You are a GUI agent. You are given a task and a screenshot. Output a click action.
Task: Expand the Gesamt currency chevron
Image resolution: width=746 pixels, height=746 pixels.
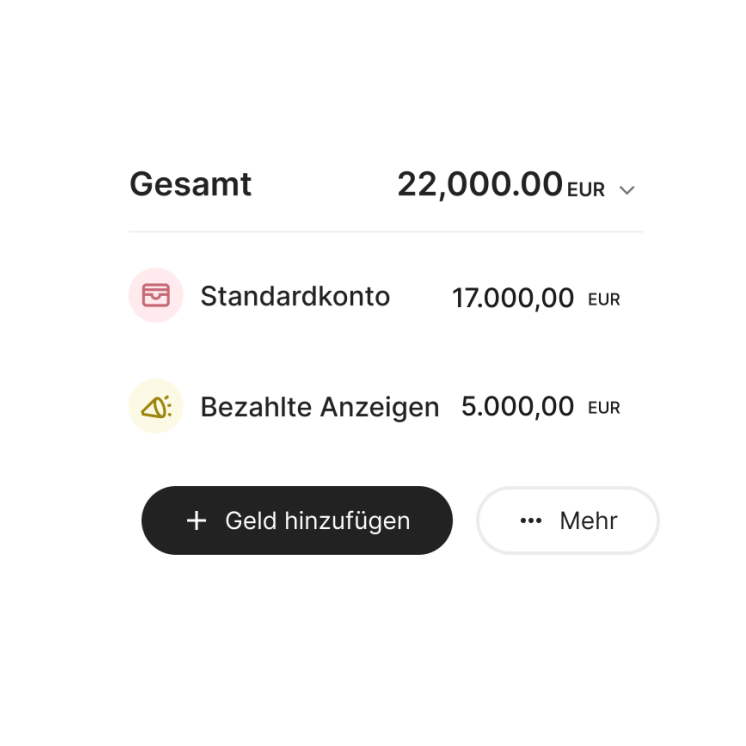click(x=627, y=190)
